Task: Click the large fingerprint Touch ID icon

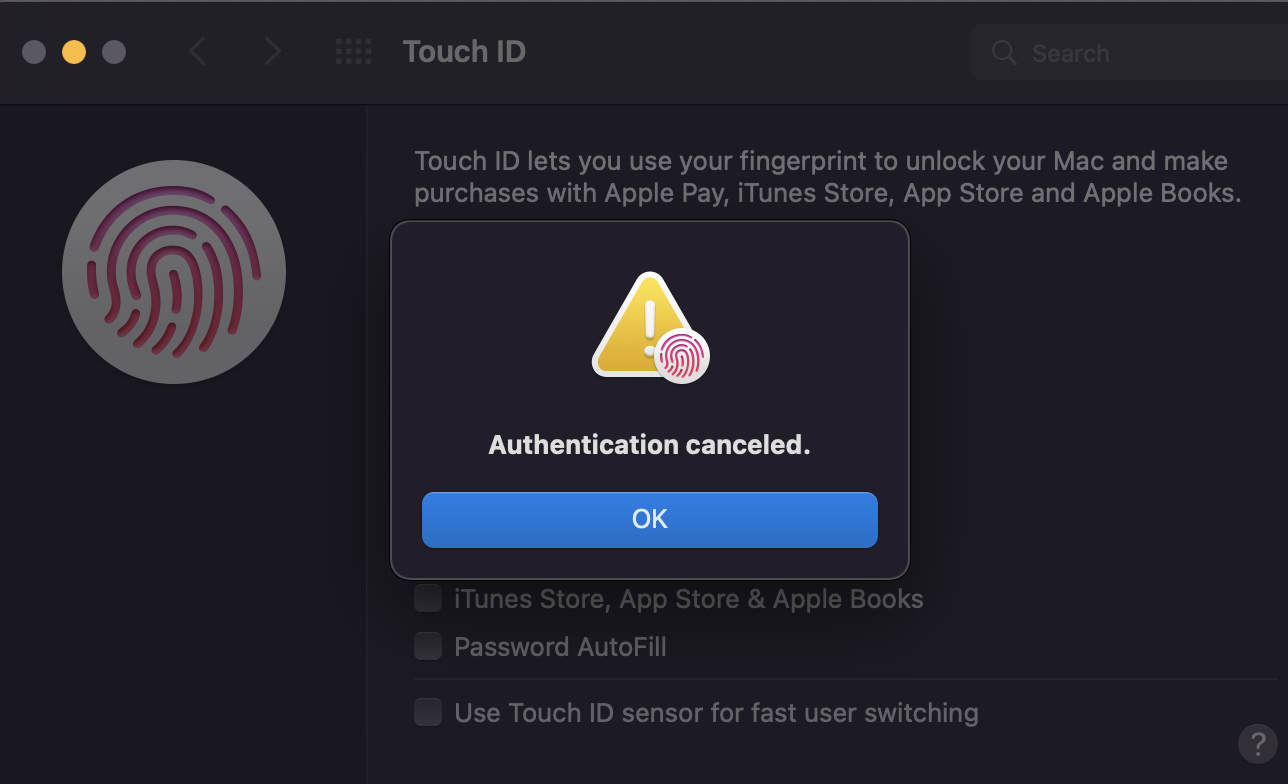Action: coord(174,271)
